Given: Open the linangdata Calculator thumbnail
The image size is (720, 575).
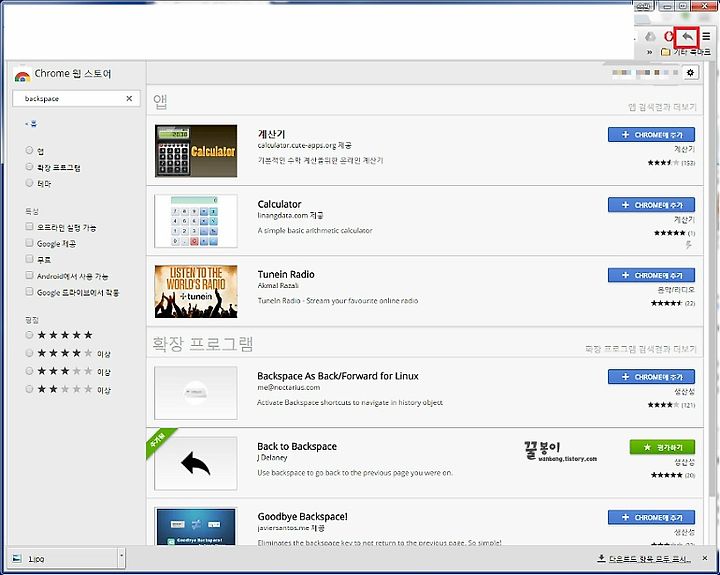Looking at the screenshot, I should 196,221.
